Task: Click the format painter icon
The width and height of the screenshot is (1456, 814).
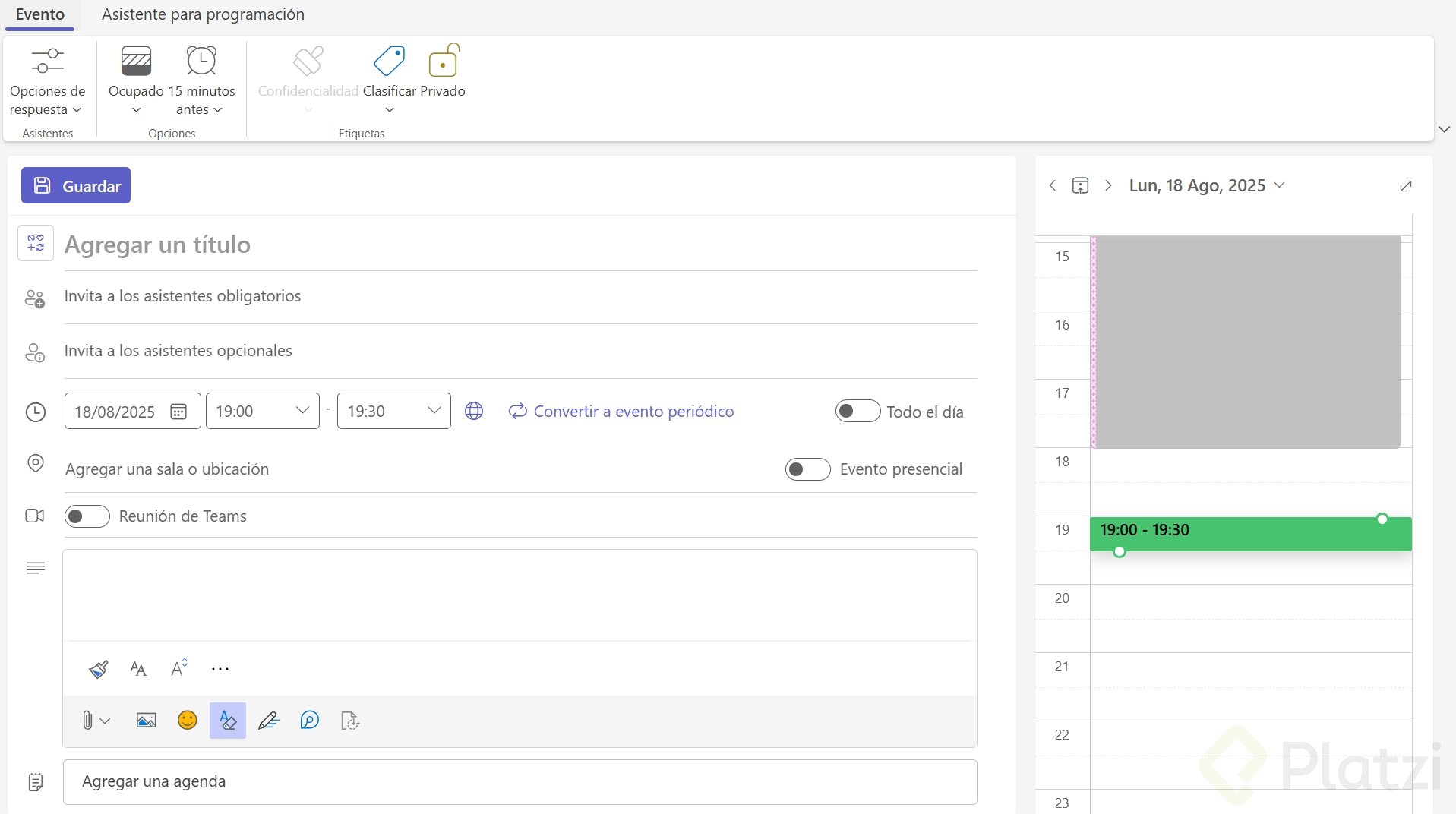Action: tap(99, 669)
